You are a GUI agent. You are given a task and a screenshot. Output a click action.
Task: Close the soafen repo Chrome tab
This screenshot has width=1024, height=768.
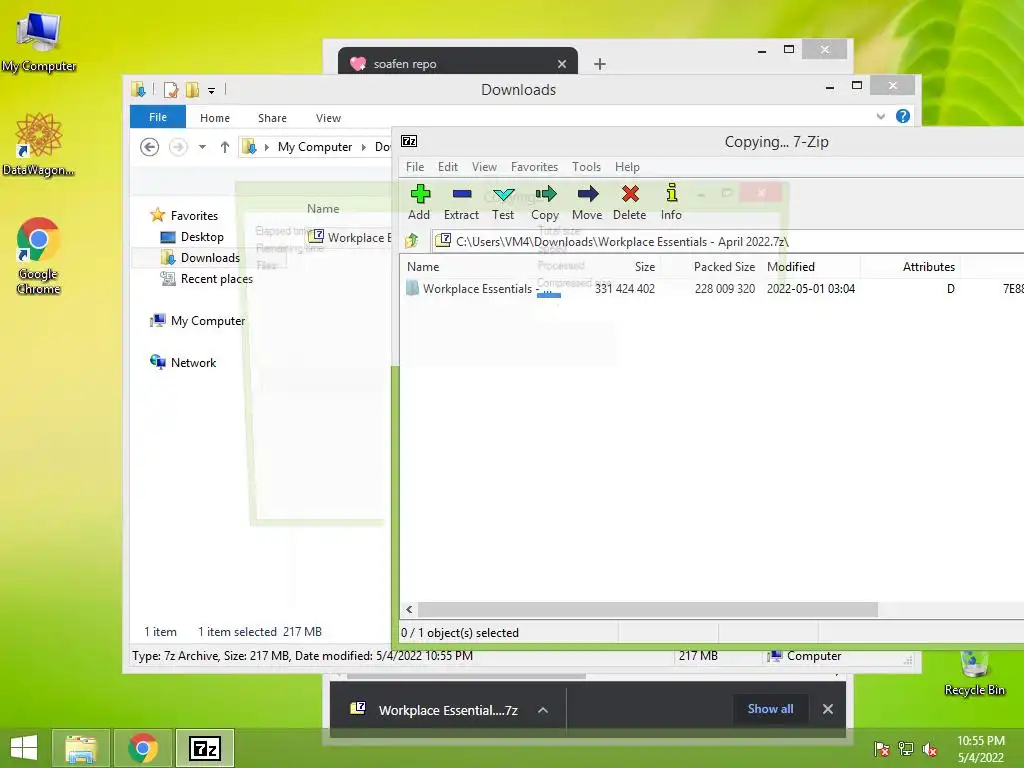tap(562, 63)
